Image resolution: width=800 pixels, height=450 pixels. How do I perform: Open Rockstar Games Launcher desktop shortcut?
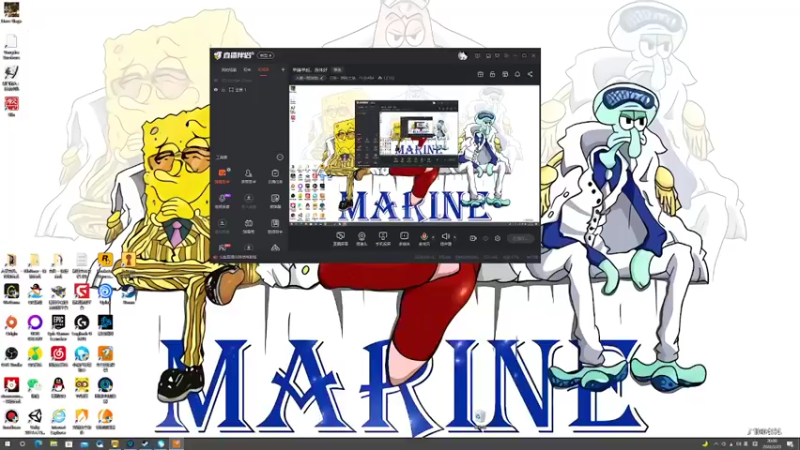(x=105, y=263)
